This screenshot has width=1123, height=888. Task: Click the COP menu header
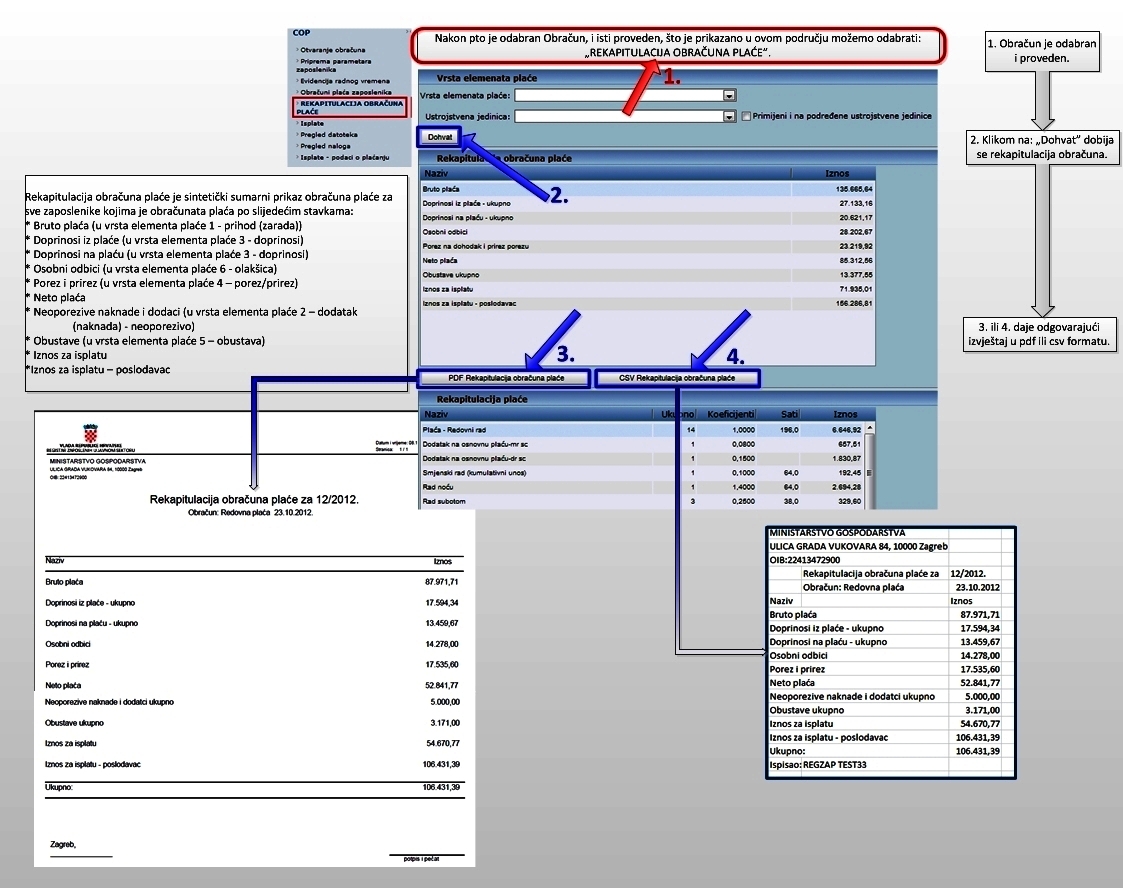[x=302, y=33]
